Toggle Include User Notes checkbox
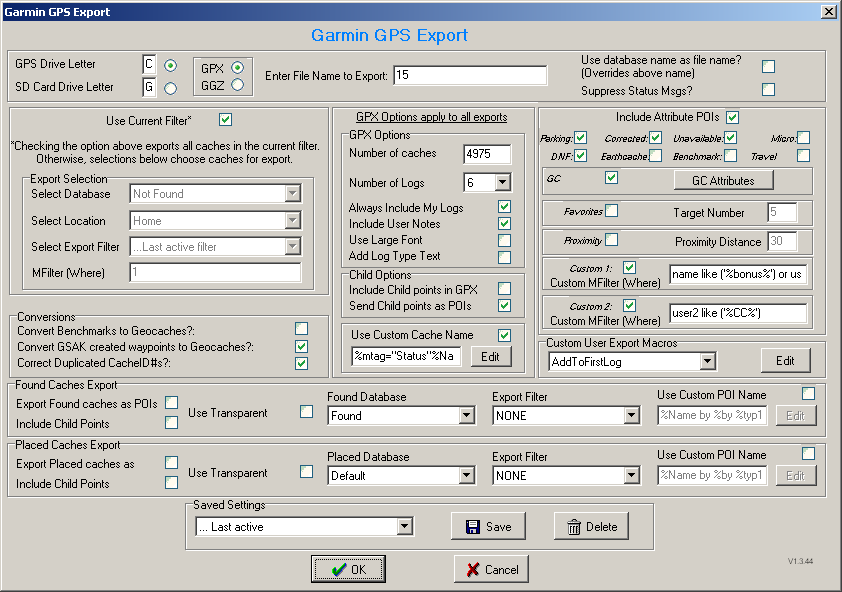 point(504,223)
